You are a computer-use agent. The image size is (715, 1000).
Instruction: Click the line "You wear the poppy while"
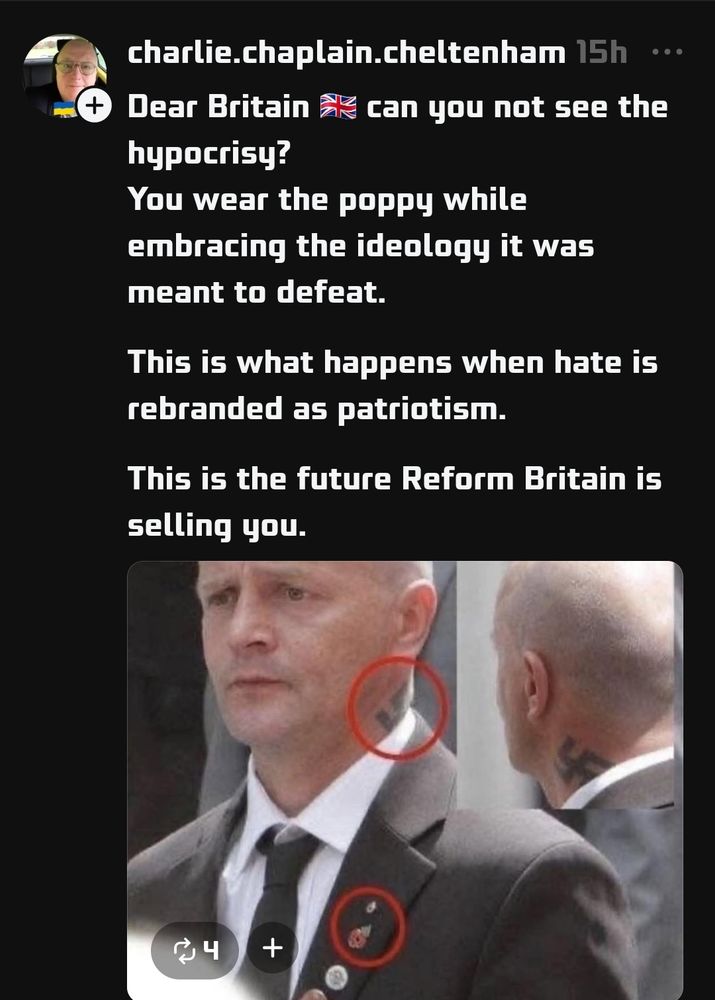[327, 200]
